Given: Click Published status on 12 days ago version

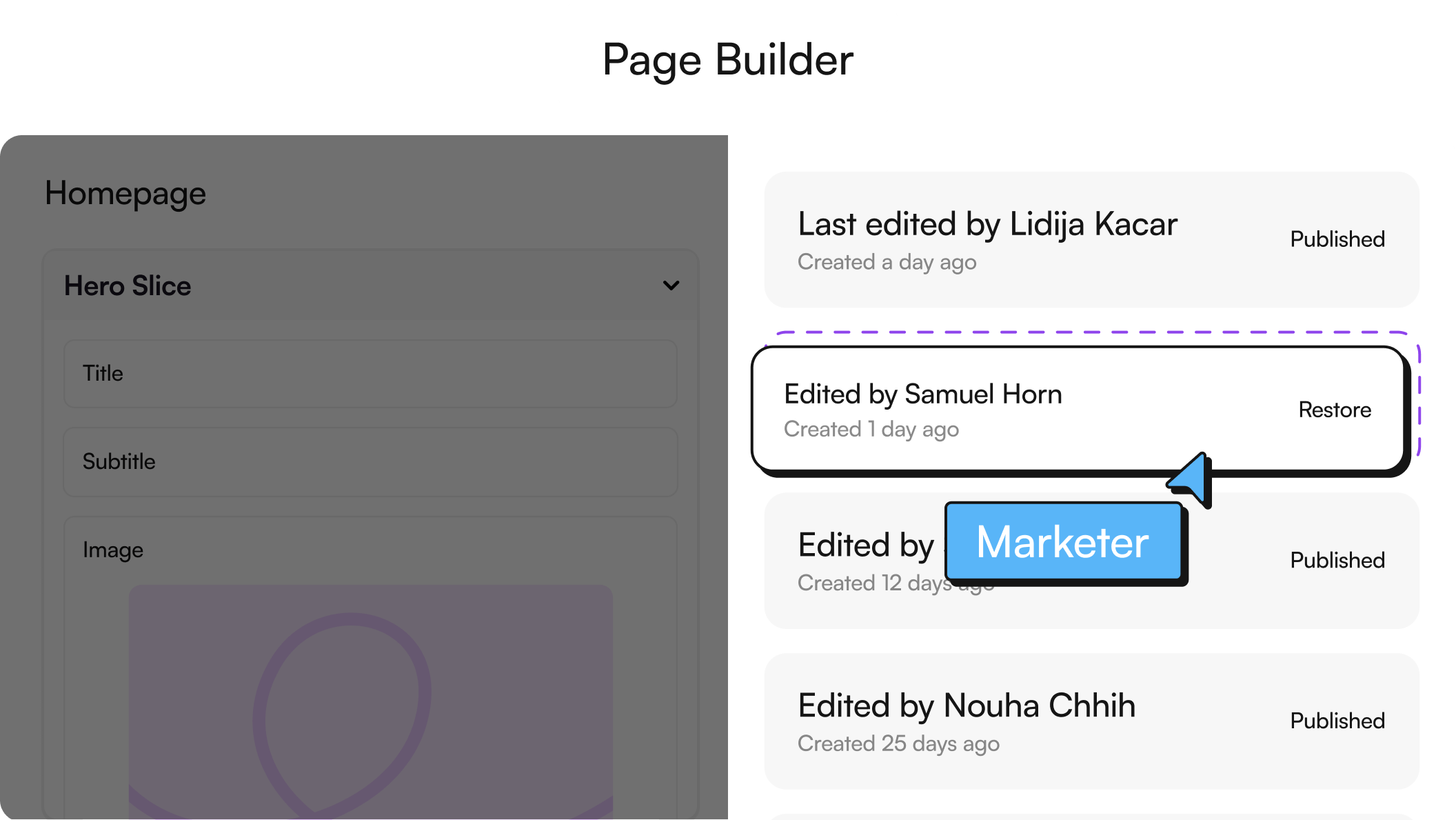Looking at the screenshot, I should pos(1337,560).
